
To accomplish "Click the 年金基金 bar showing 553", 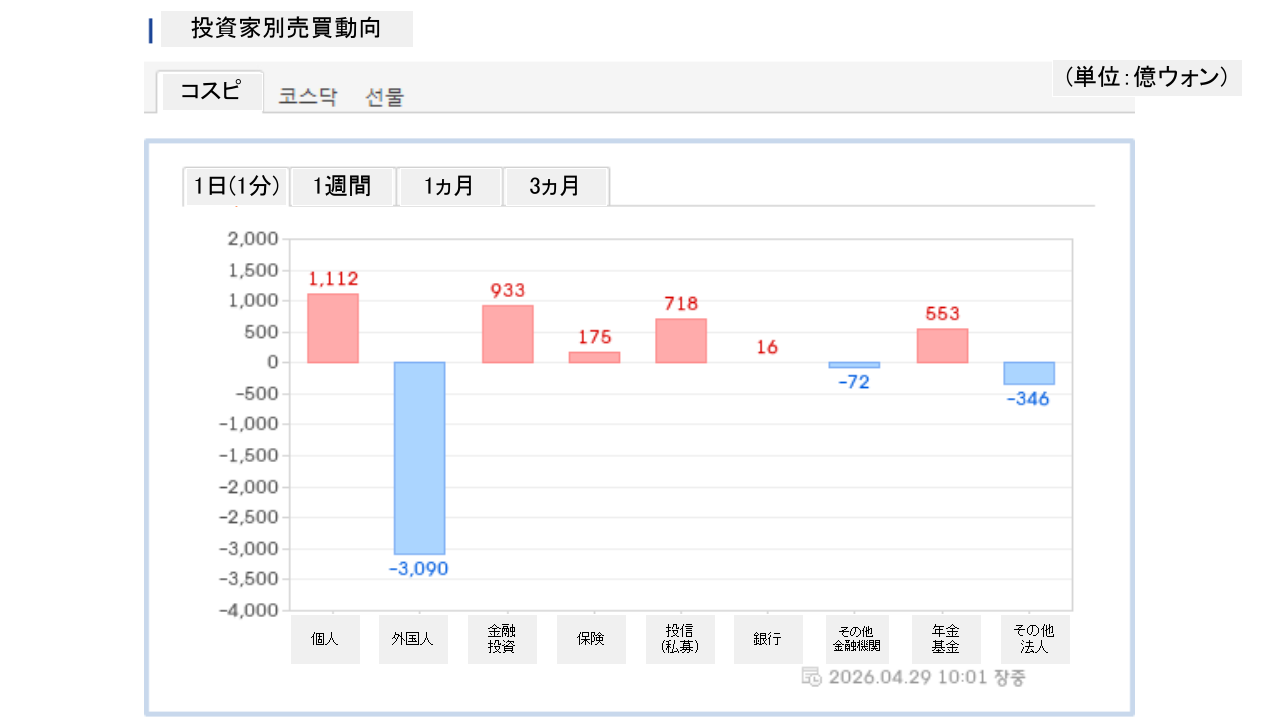I will [x=942, y=345].
